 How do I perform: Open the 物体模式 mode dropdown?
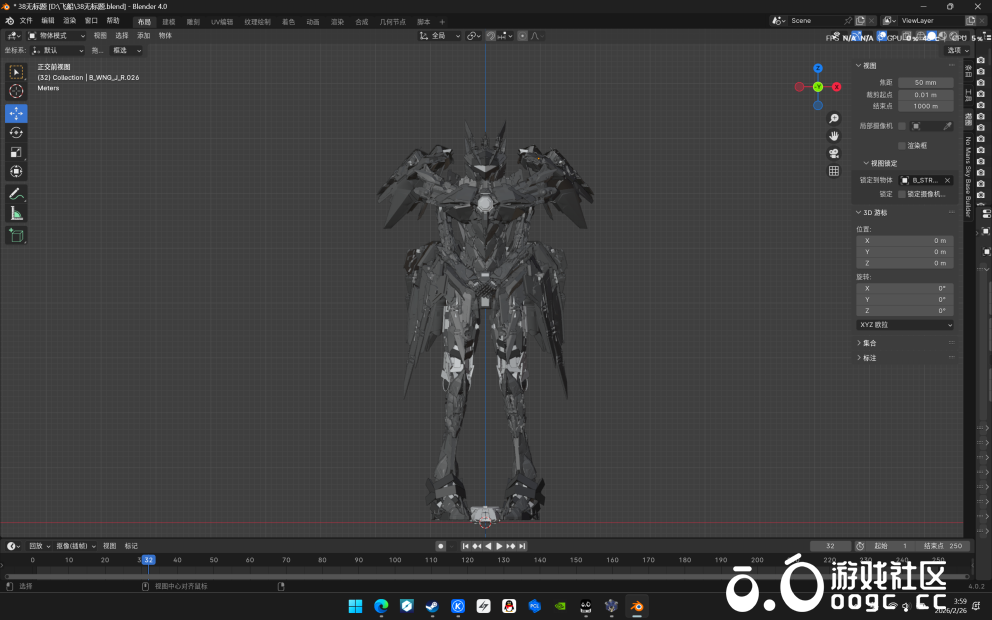click(57, 36)
